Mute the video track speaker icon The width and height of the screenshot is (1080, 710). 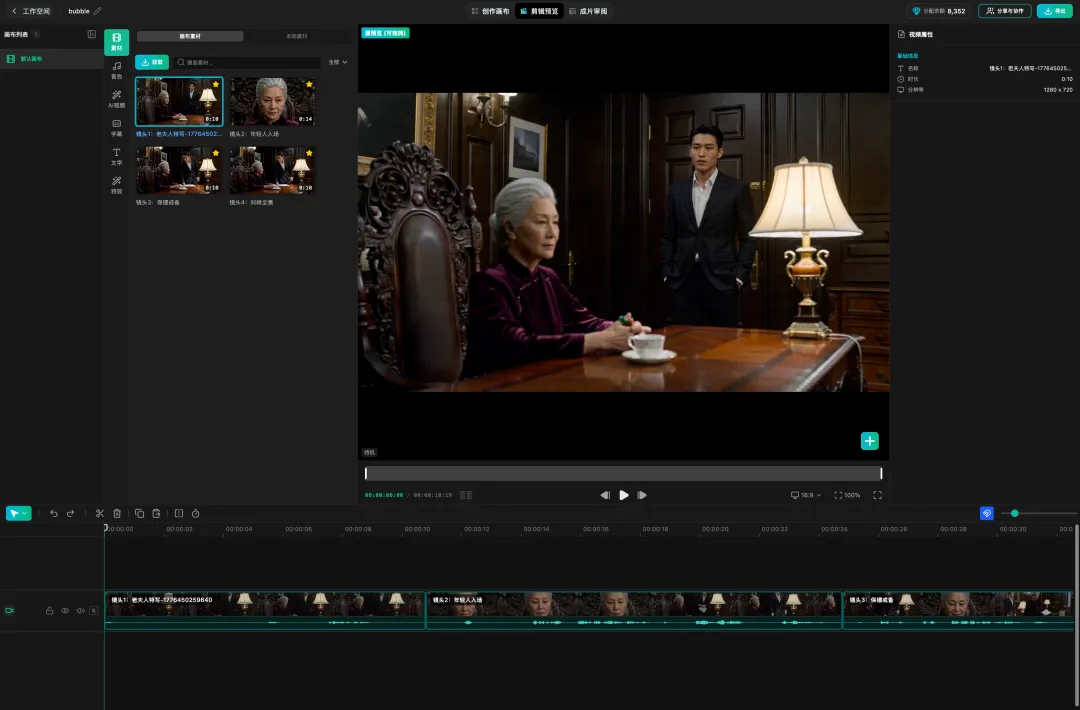(x=81, y=611)
